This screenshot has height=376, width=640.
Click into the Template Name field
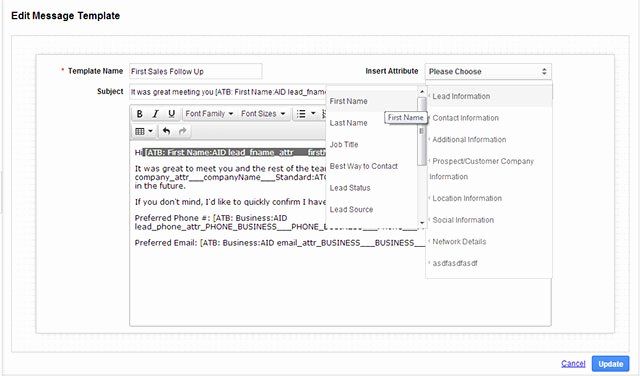coord(196,71)
